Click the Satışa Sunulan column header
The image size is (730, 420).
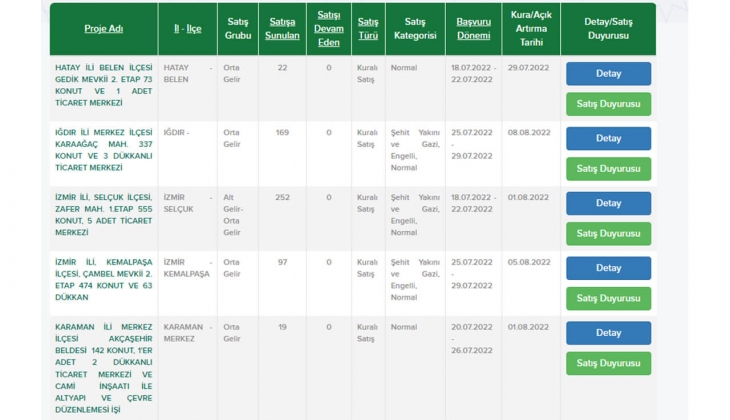click(x=282, y=29)
